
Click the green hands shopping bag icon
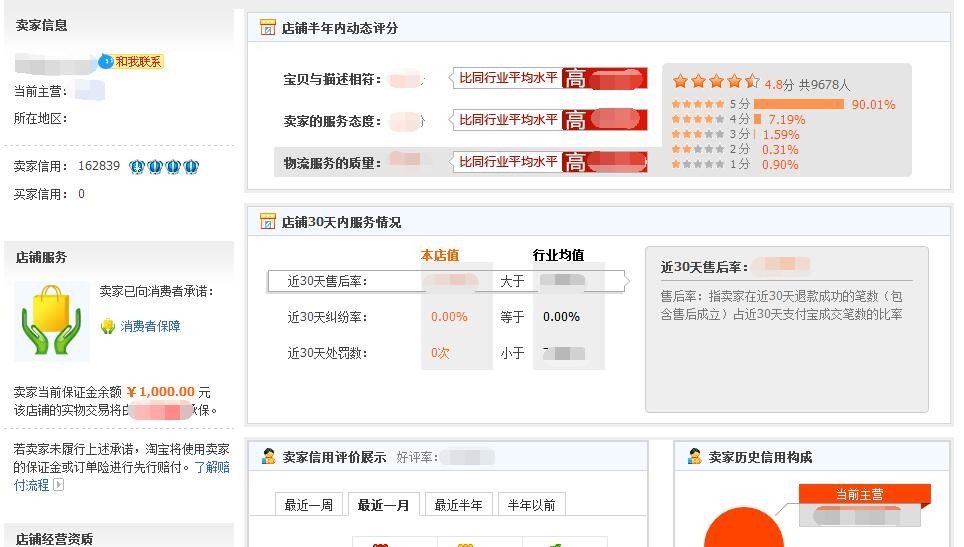coord(52,322)
